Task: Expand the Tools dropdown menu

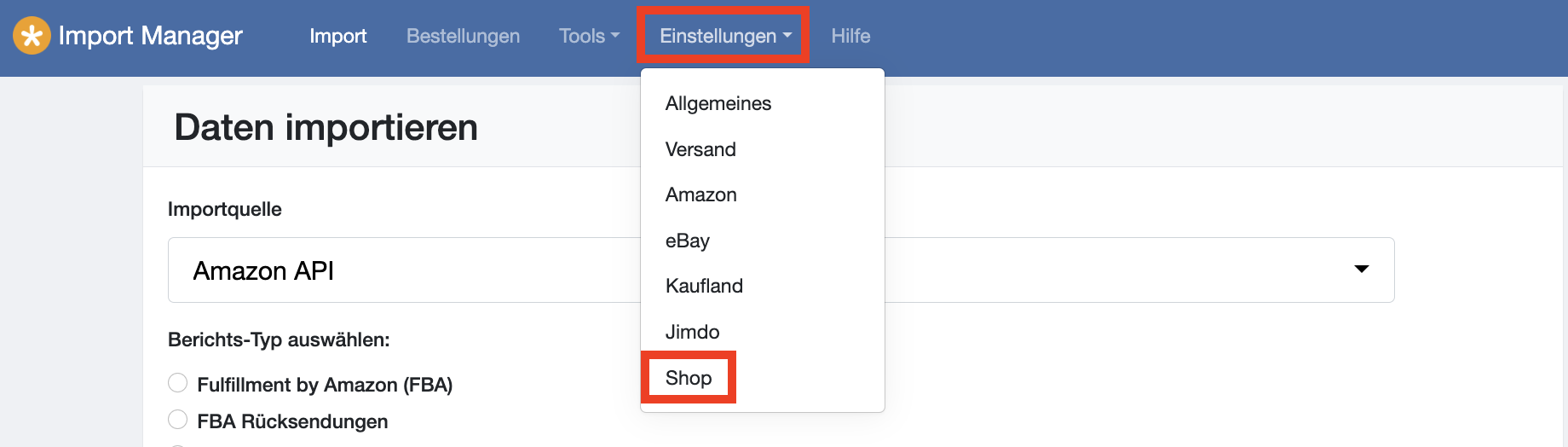Action: [x=589, y=36]
